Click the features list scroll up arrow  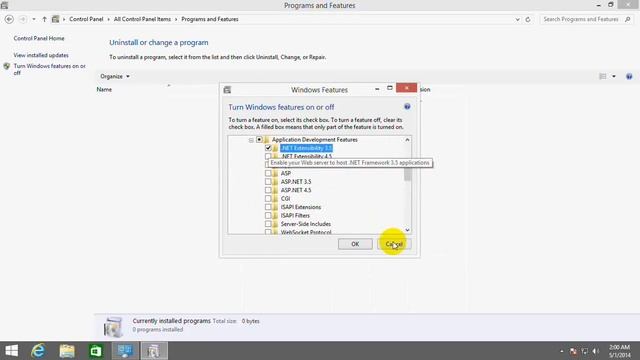click(407, 140)
